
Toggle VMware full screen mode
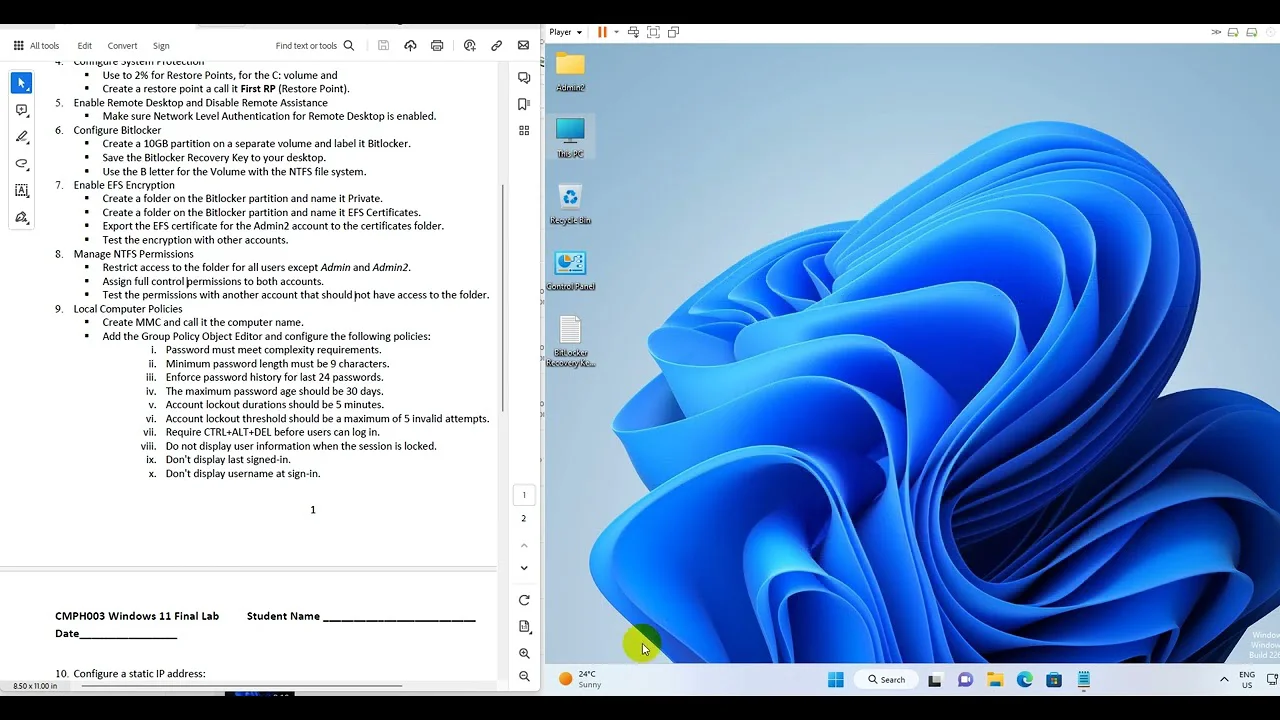click(x=653, y=32)
